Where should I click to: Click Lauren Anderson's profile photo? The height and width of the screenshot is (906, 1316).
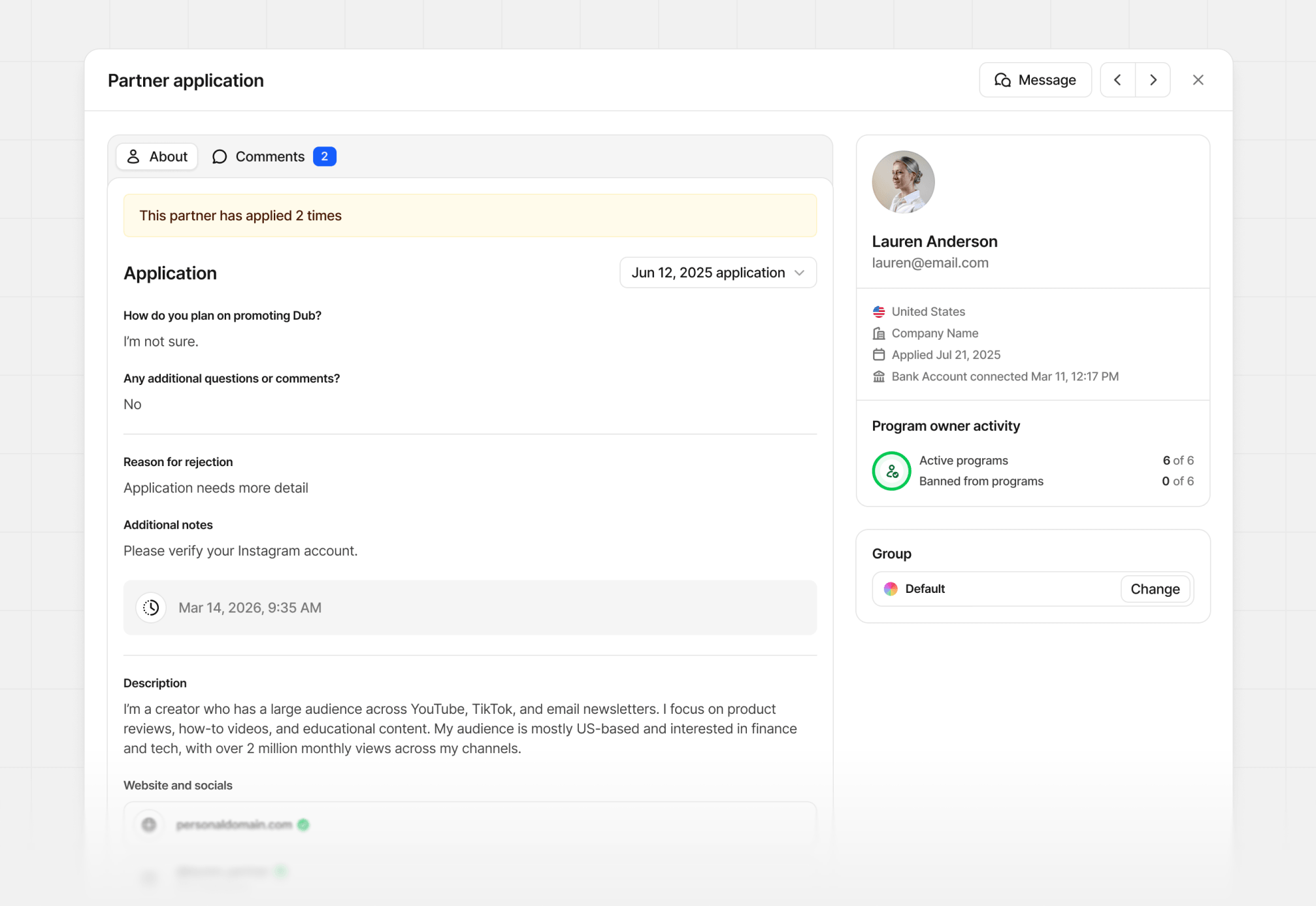pyautogui.click(x=903, y=182)
